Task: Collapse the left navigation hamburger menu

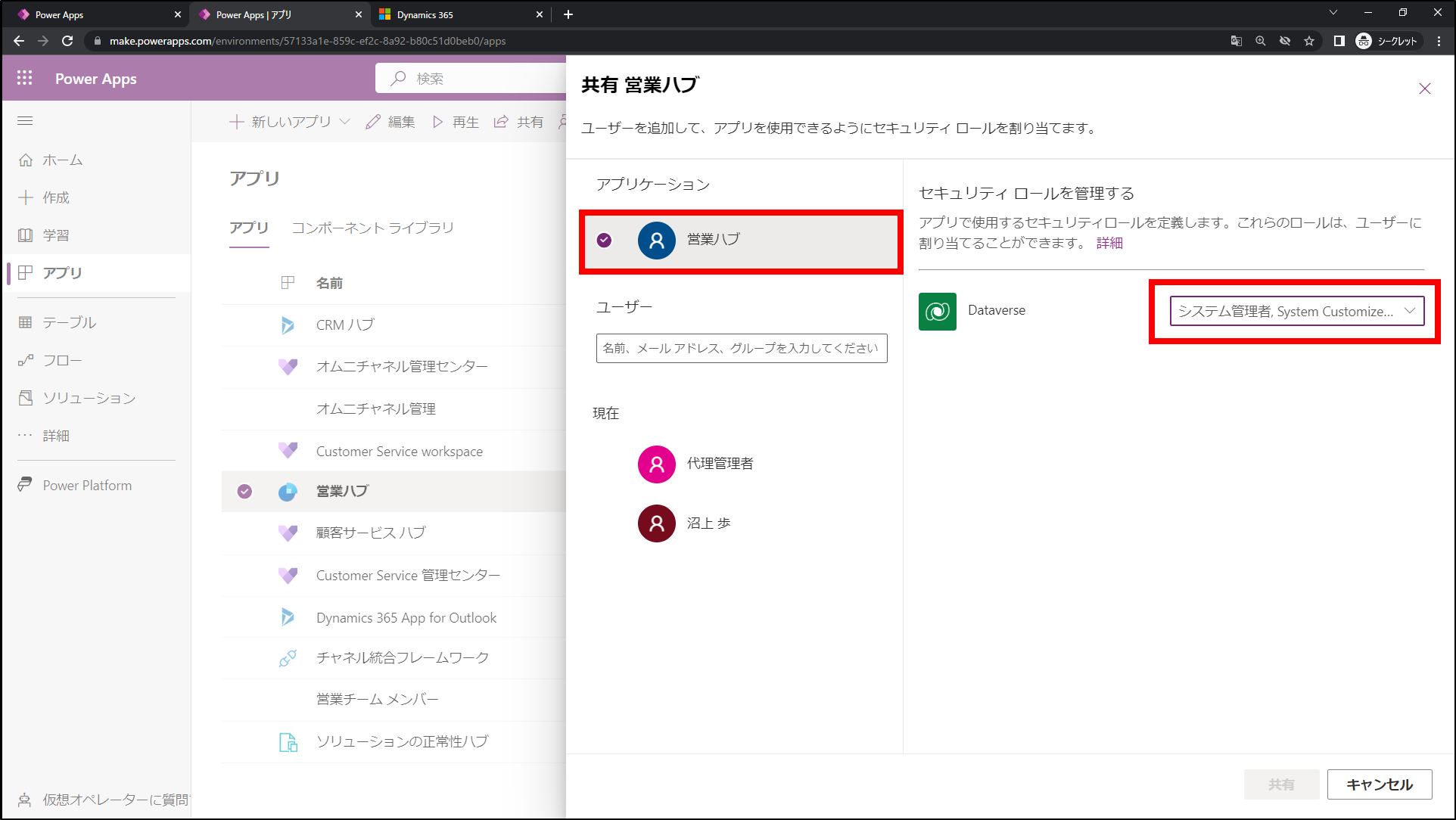Action: click(25, 121)
